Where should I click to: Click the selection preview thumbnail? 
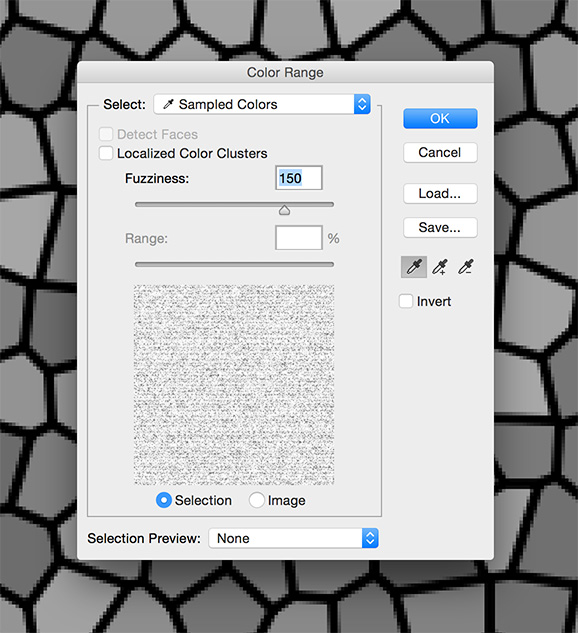coord(234,385)
